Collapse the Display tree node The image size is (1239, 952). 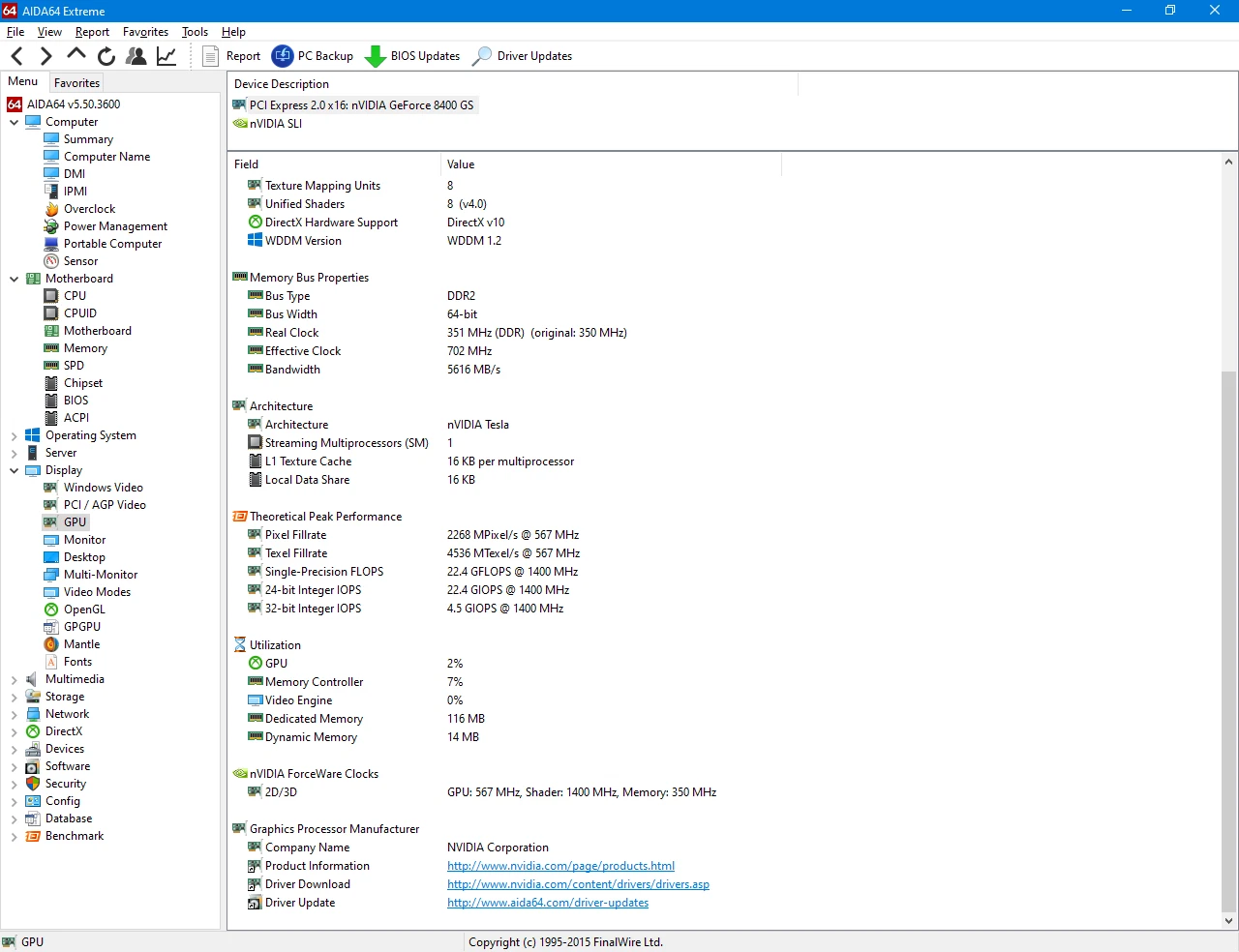click(14, 470)
